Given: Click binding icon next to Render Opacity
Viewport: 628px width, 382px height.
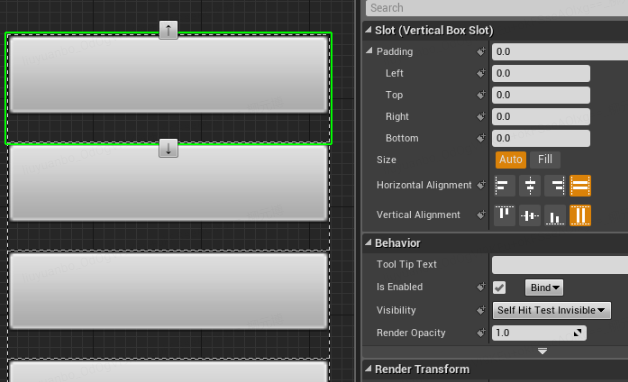Looking at the screenshot, I should tap(481, 332).
